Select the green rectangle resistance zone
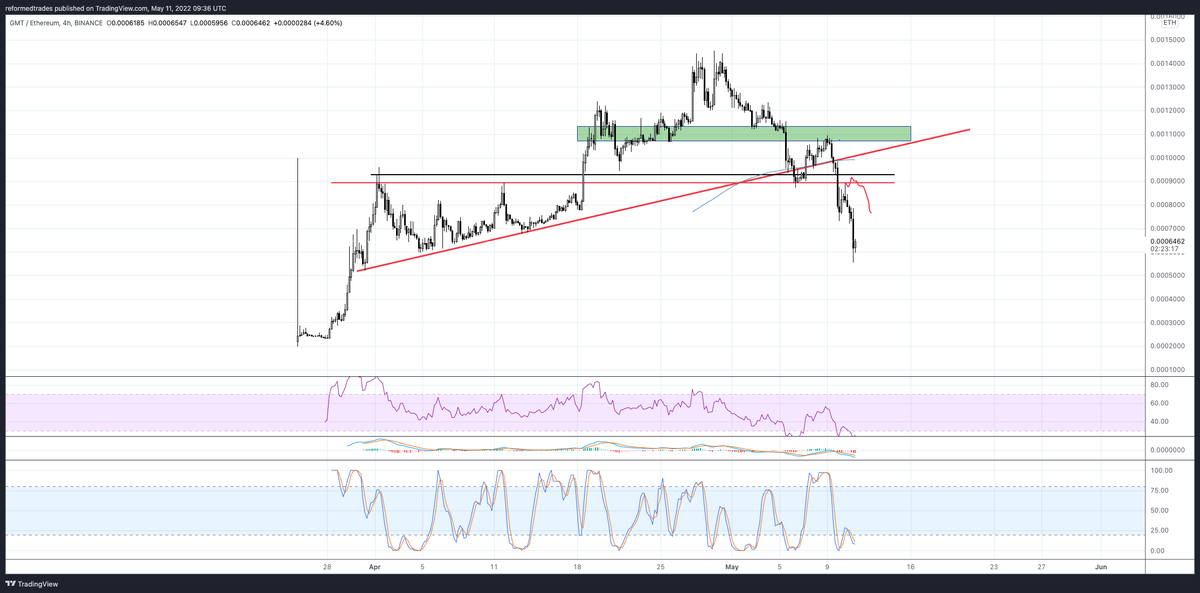The height and width of the screenshot is (593, 1200). [743, 133]
